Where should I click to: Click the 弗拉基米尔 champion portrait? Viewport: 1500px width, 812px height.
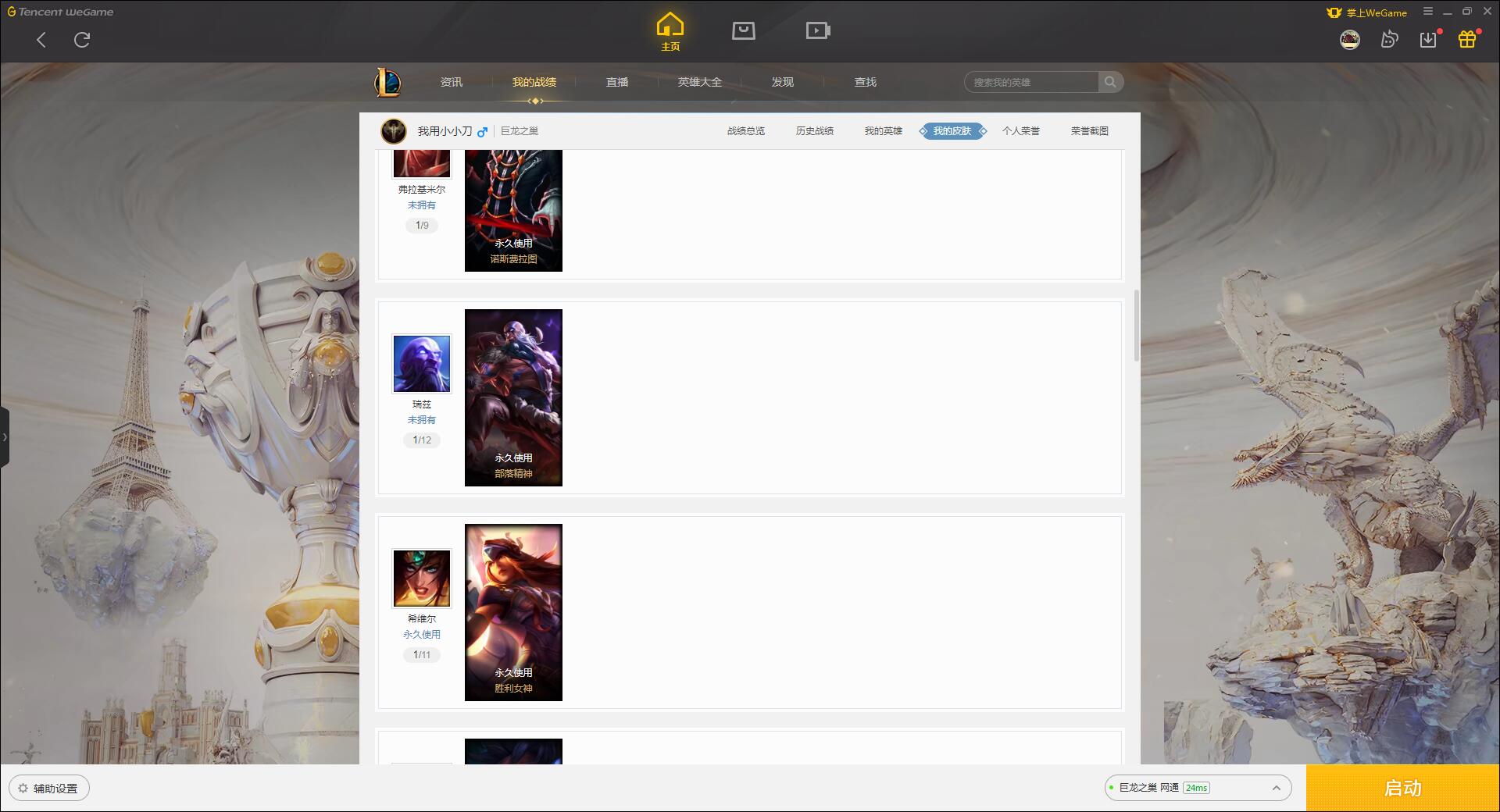[422, 163]
